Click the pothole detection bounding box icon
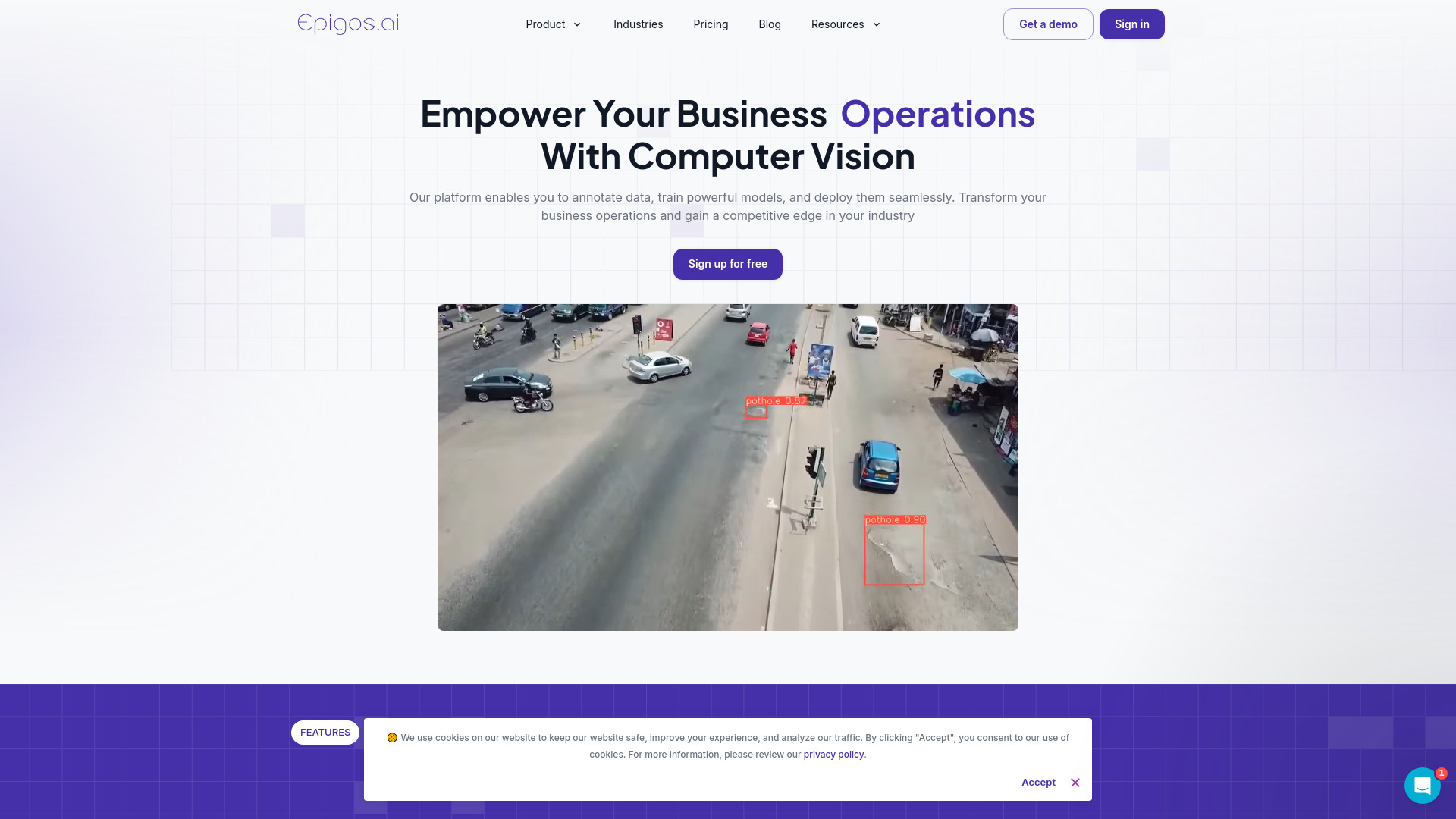 894,551
